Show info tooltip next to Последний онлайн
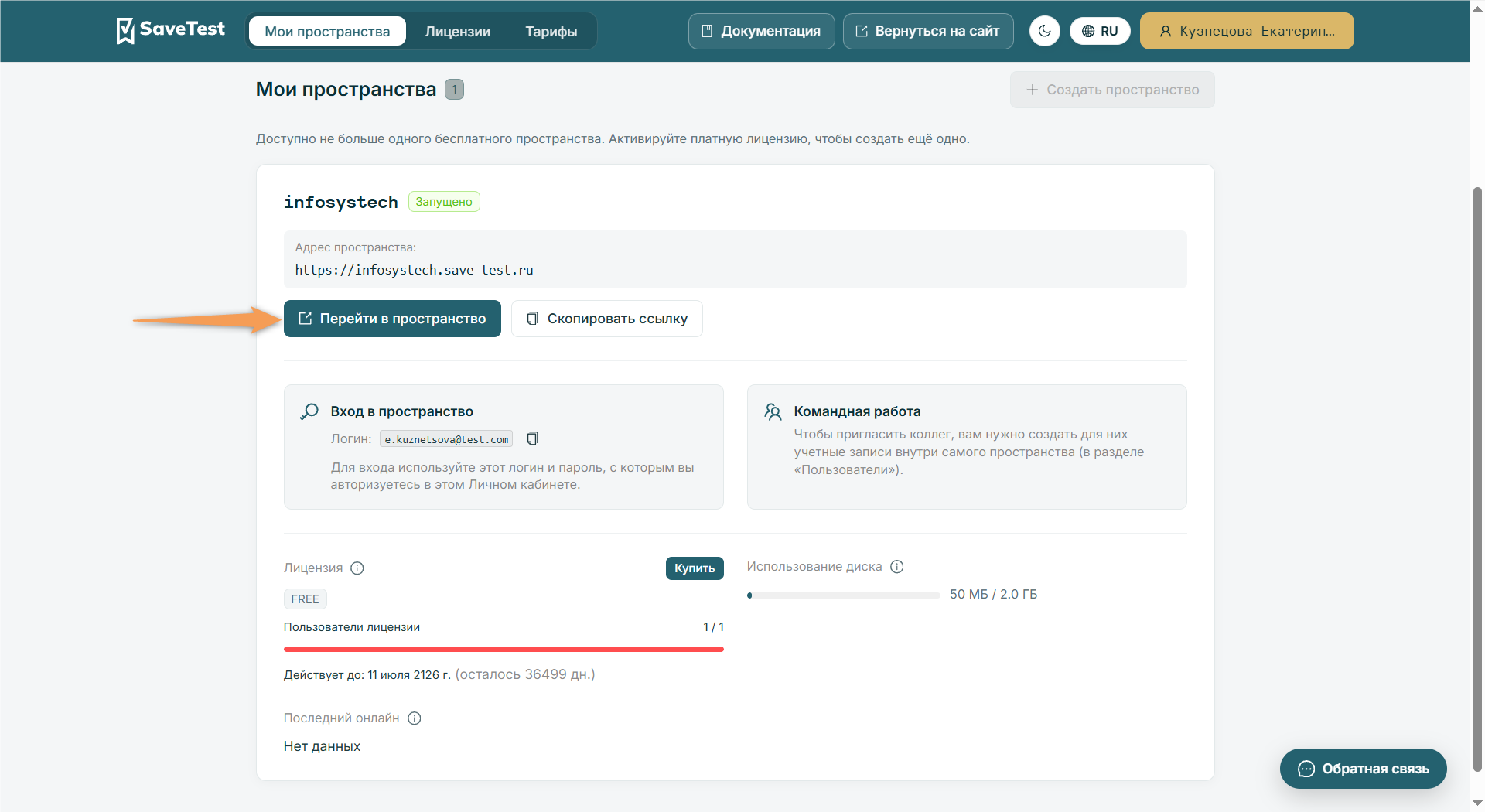This screenshot has height=812, width=1485. click(415, 718)
